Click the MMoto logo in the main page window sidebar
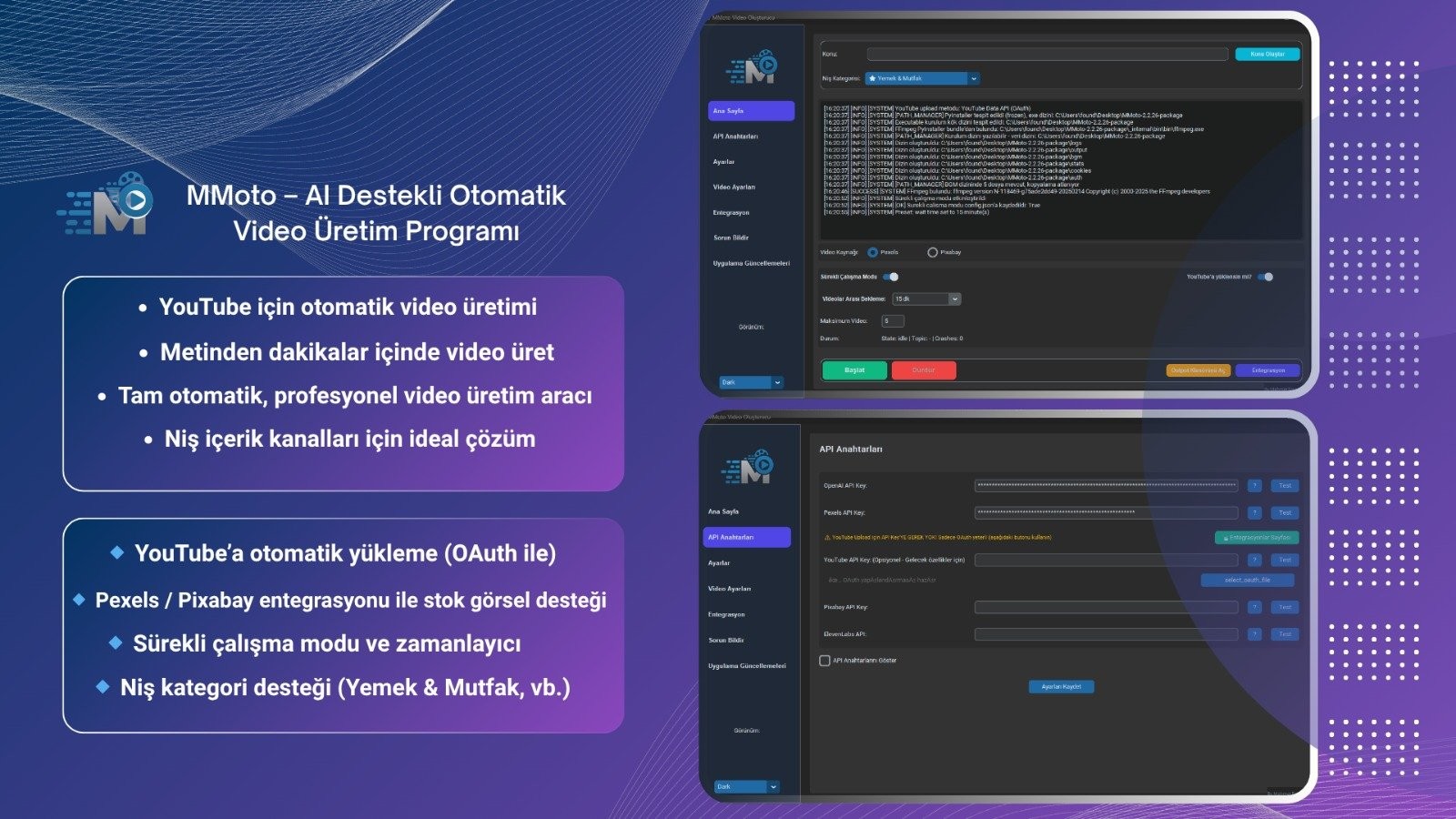 (753, 68)
